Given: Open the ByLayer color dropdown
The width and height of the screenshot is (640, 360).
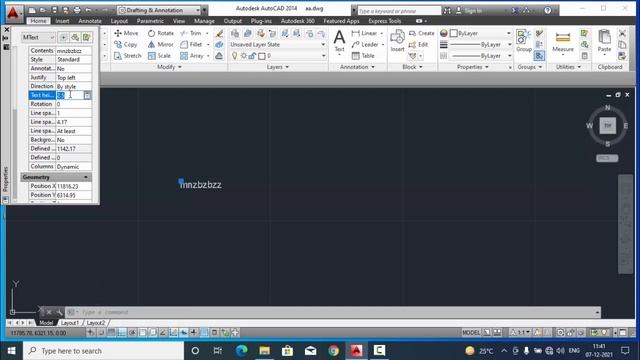Looking at the screenshot, I should coord(509,33).
